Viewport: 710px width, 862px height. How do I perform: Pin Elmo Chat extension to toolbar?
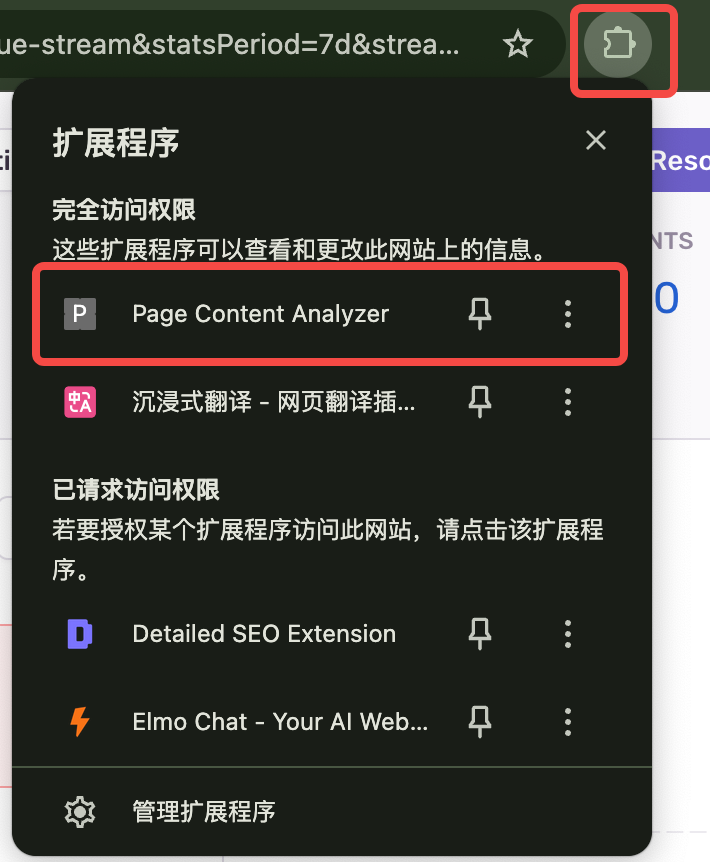tap(480, 722)
